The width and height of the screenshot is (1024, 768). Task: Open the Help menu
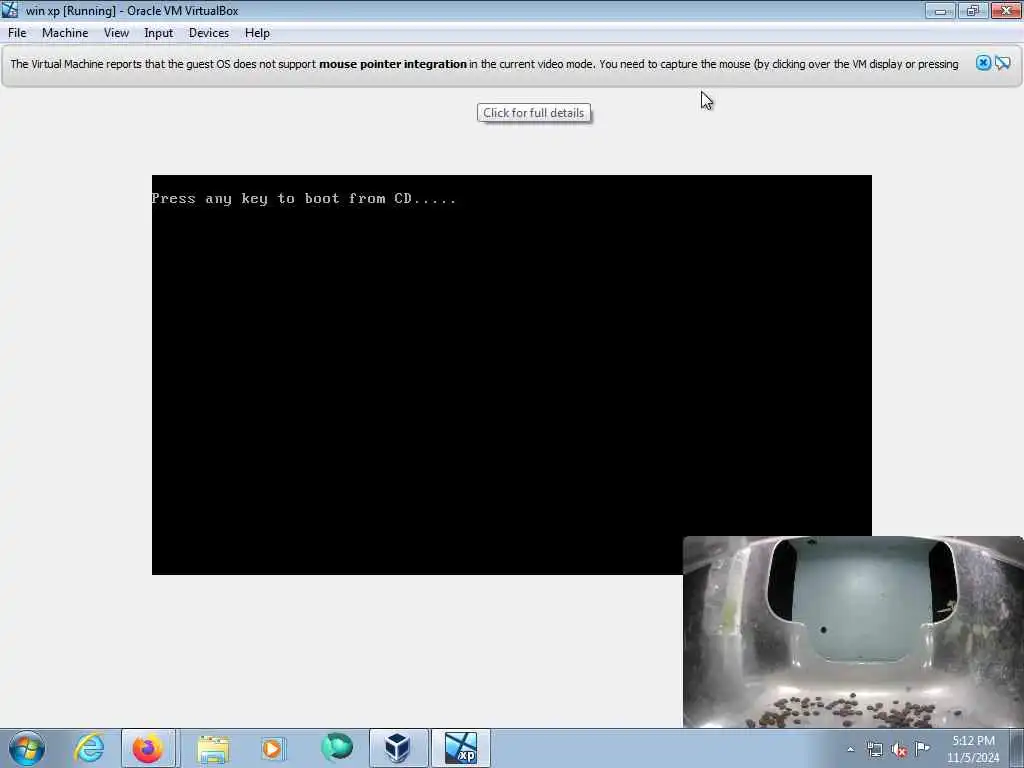tap(257, 33)
